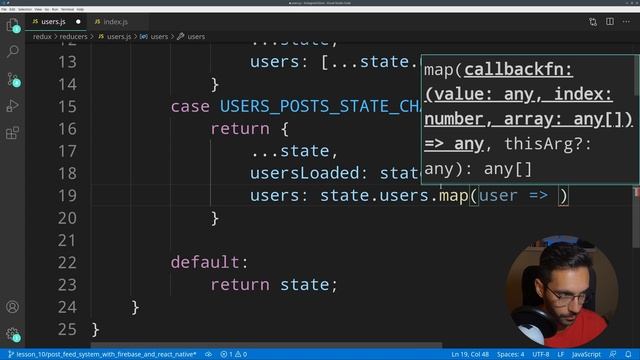Click the status bar icon after branch name
This screenshot has height=360, width=640.
click(x=209, y=354)
